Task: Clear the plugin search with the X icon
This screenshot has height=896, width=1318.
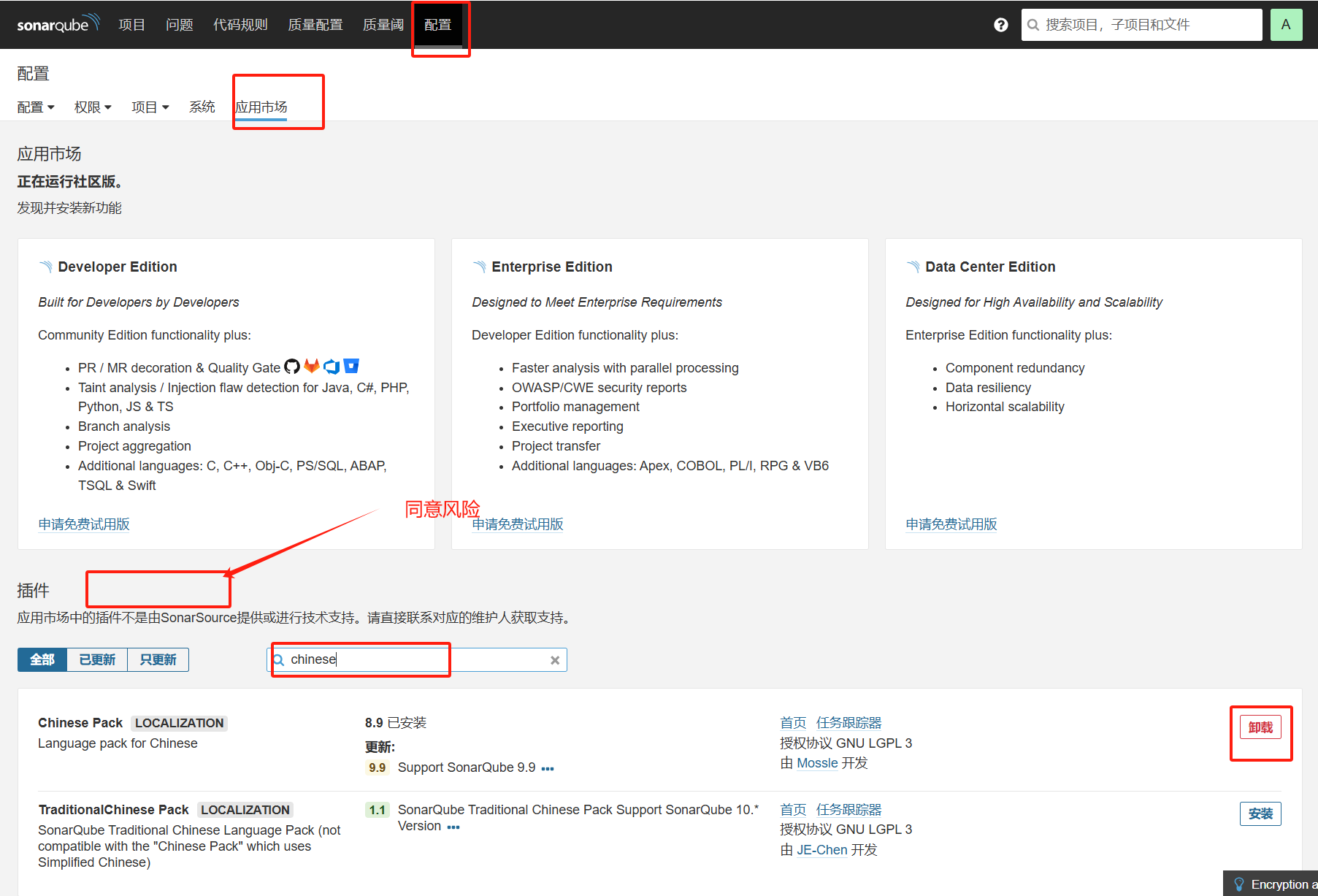Action: coord(555,660)
